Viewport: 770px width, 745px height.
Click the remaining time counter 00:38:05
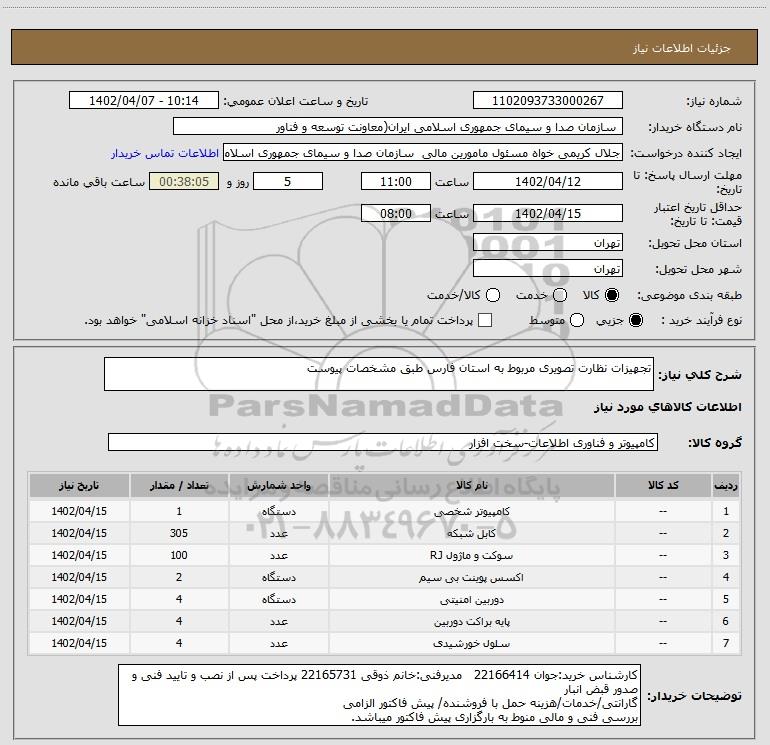tap(184, 182)
